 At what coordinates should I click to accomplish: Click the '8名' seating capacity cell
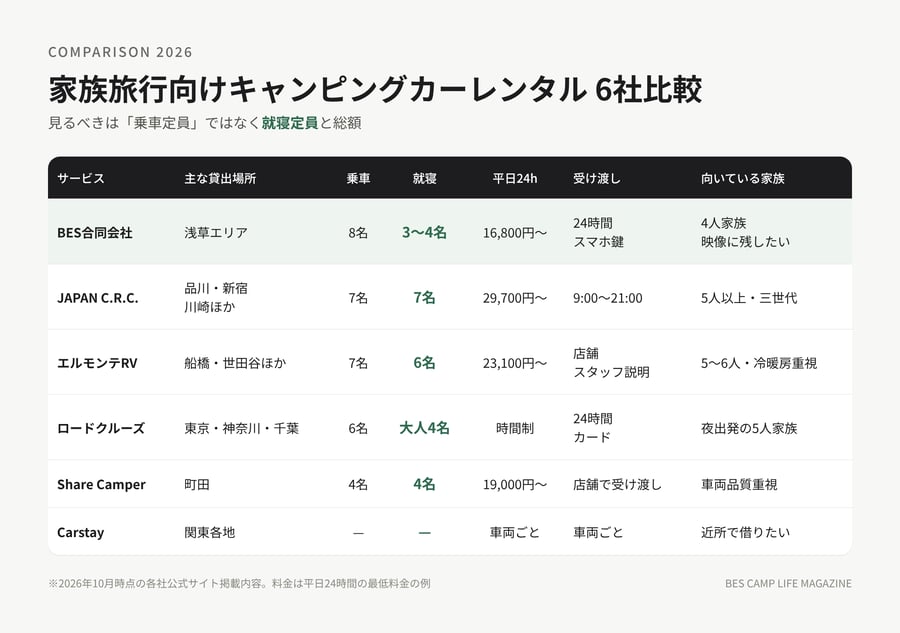pos(358,232)
